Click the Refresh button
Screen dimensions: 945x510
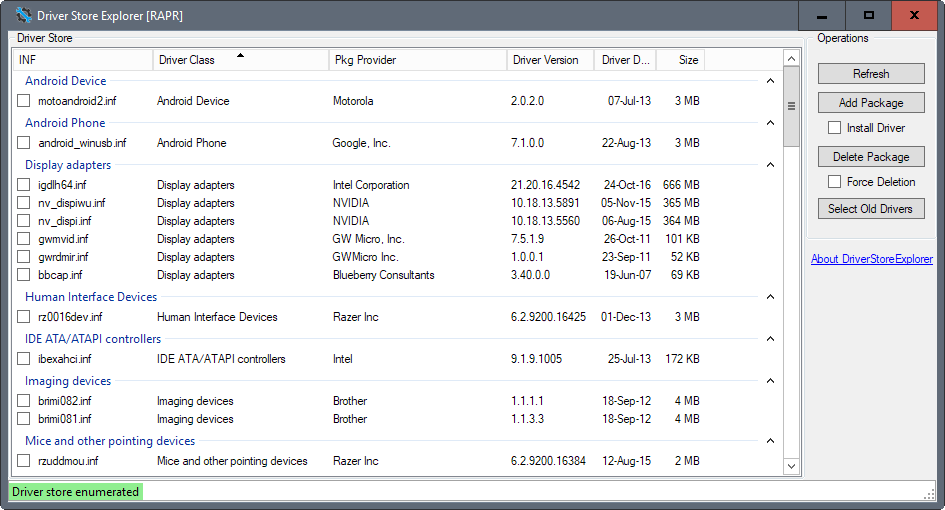point(871,74)
